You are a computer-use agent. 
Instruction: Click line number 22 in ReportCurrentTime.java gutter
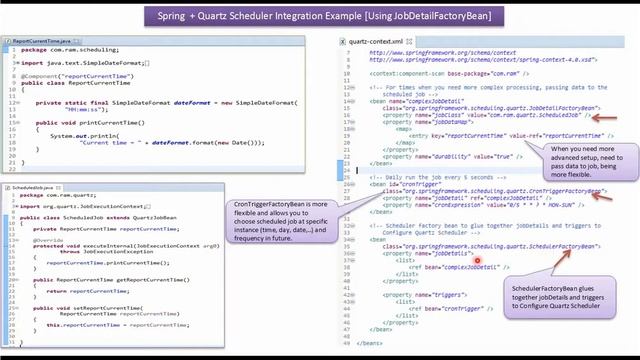coord(12,169)
